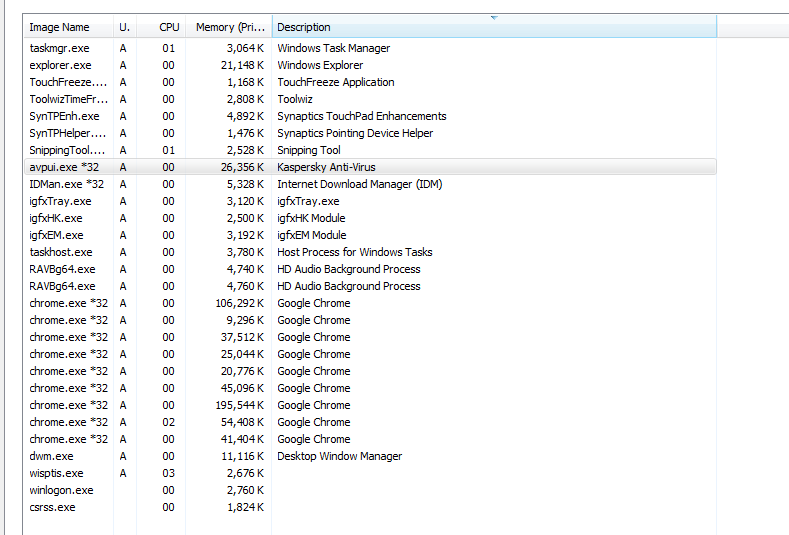
Task: Click the 11,116 K memory value
Action: 242,456
